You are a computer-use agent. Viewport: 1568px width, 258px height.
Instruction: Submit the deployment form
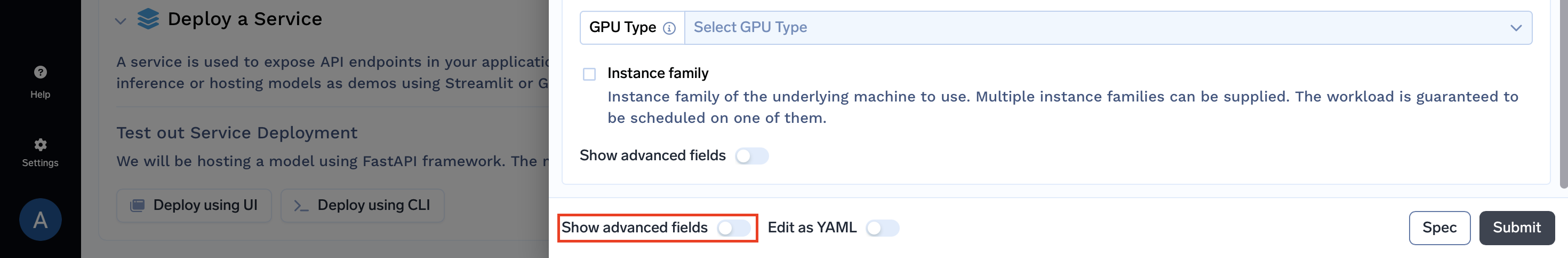(1516, 228)
